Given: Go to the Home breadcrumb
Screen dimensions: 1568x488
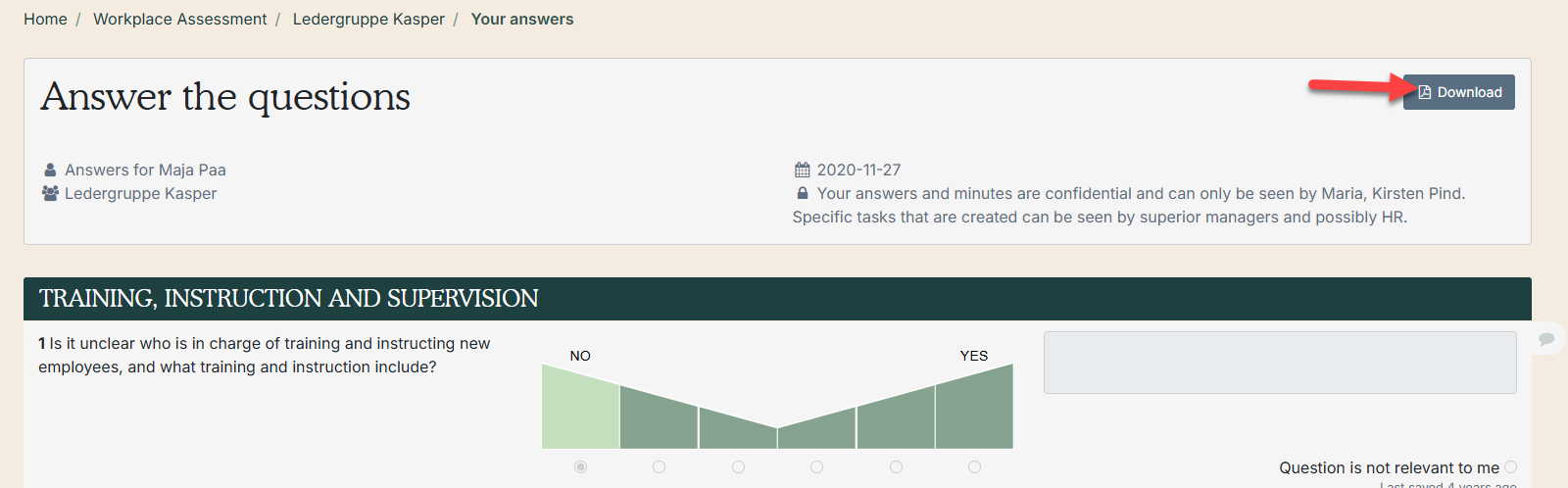Looking at the screenshot, I should [45, 19].
